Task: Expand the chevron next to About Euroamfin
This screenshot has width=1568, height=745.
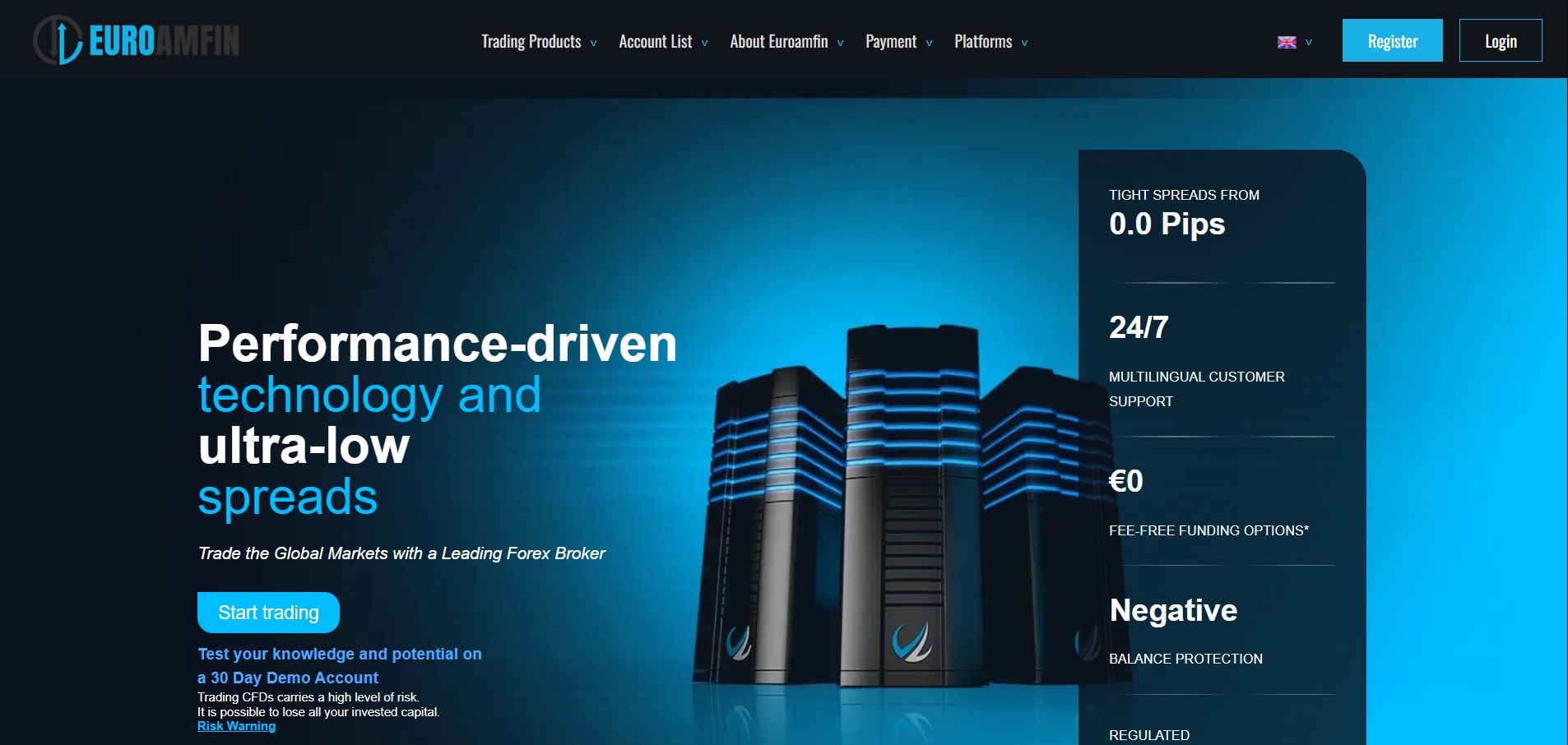Action: (840, 44)
